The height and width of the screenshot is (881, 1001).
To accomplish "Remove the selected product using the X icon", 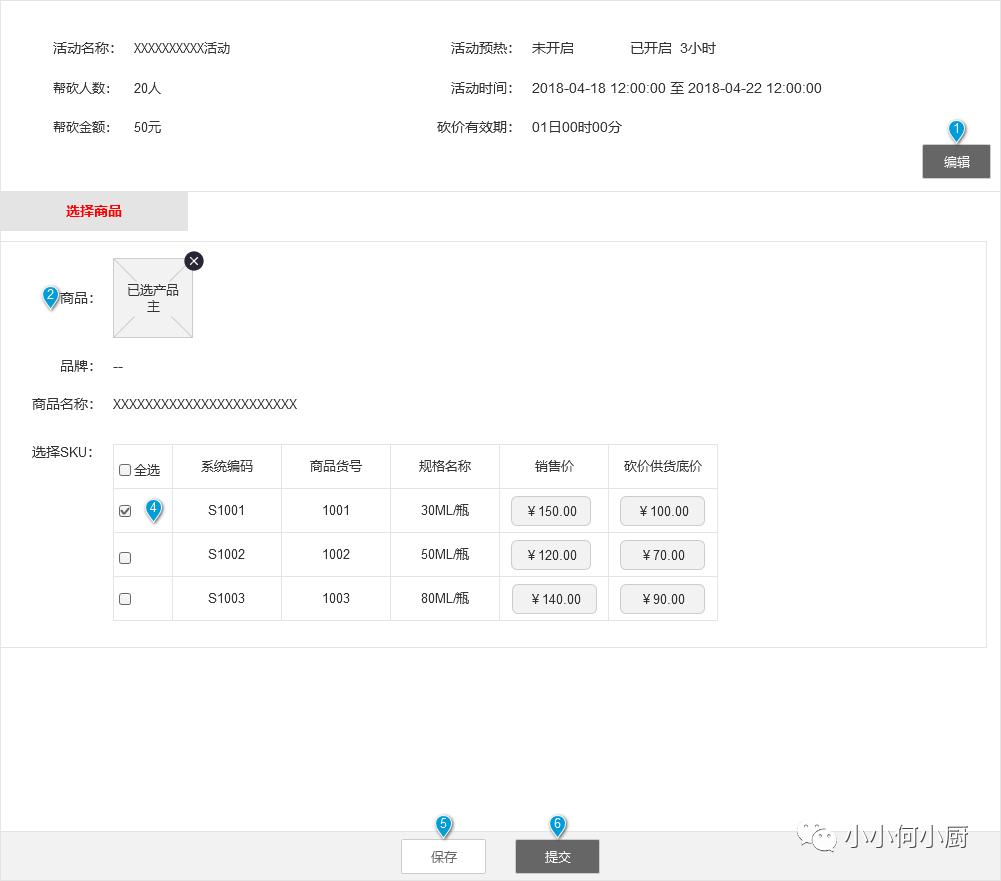I will coord(194,261).
